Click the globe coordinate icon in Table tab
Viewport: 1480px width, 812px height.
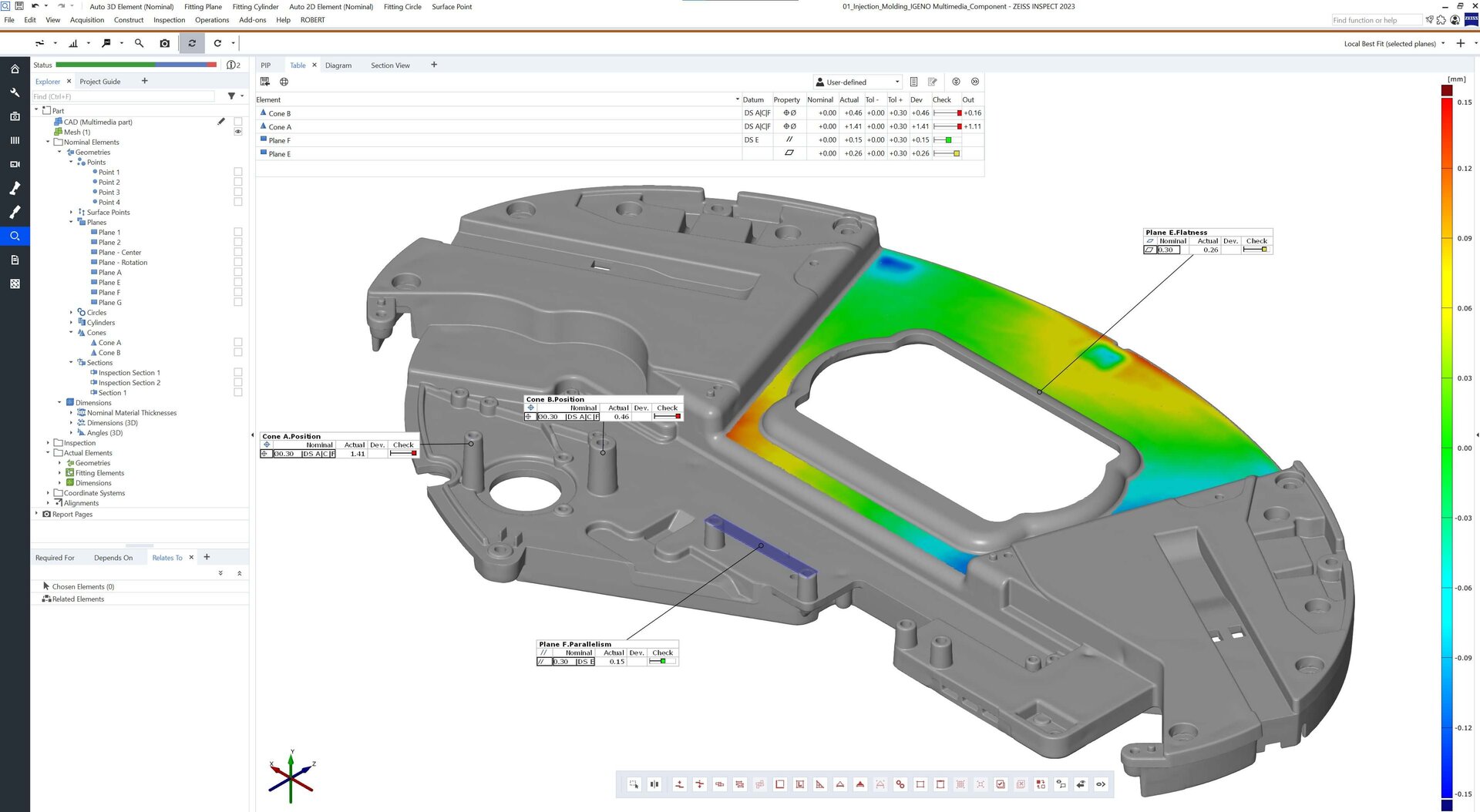coord(284,82)
